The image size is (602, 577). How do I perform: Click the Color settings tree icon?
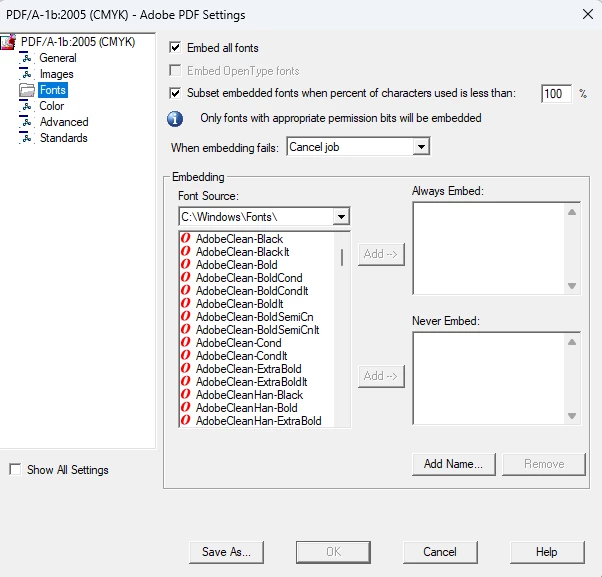26,106
